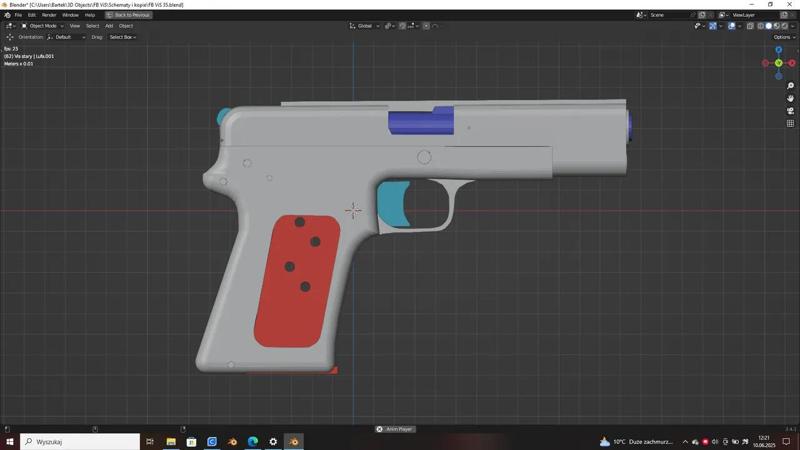
Task: Open the Blender logo menu
Action: pos(7,15)
